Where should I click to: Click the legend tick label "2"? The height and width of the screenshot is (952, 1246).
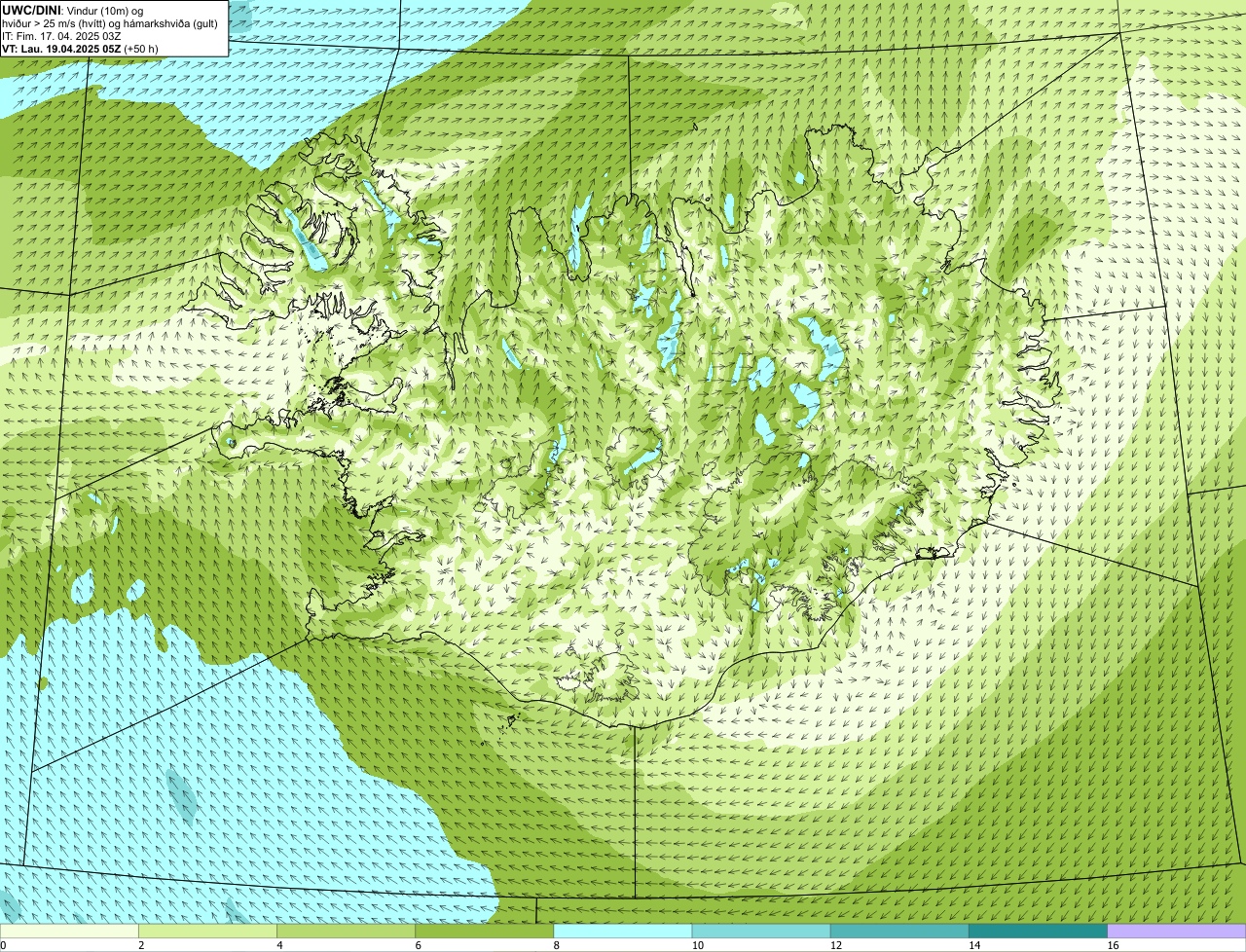point(141,945)
